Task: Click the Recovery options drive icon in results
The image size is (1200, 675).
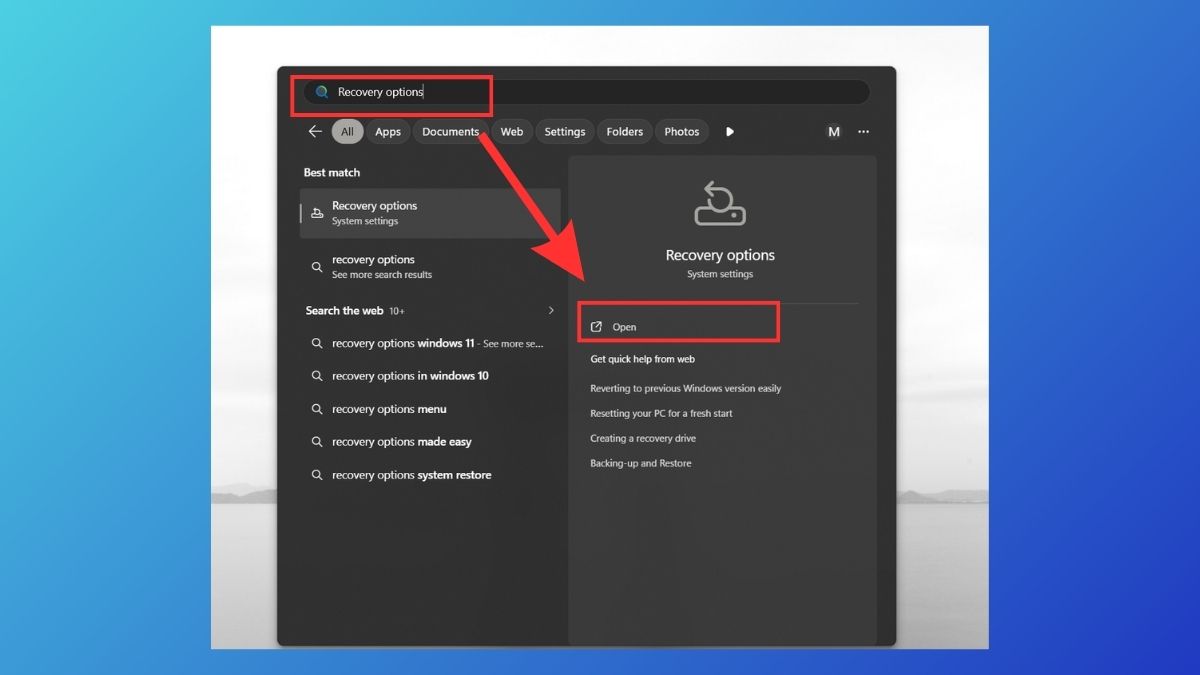Action: (317, 213)
